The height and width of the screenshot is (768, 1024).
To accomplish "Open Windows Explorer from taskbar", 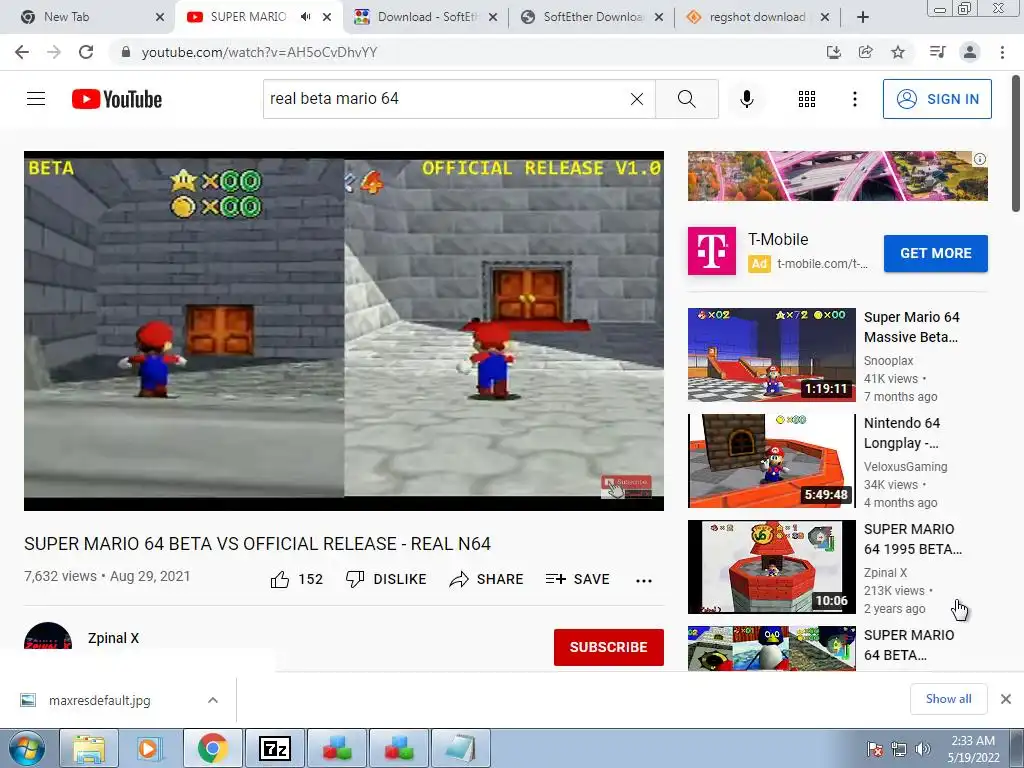I will (89, 748).
